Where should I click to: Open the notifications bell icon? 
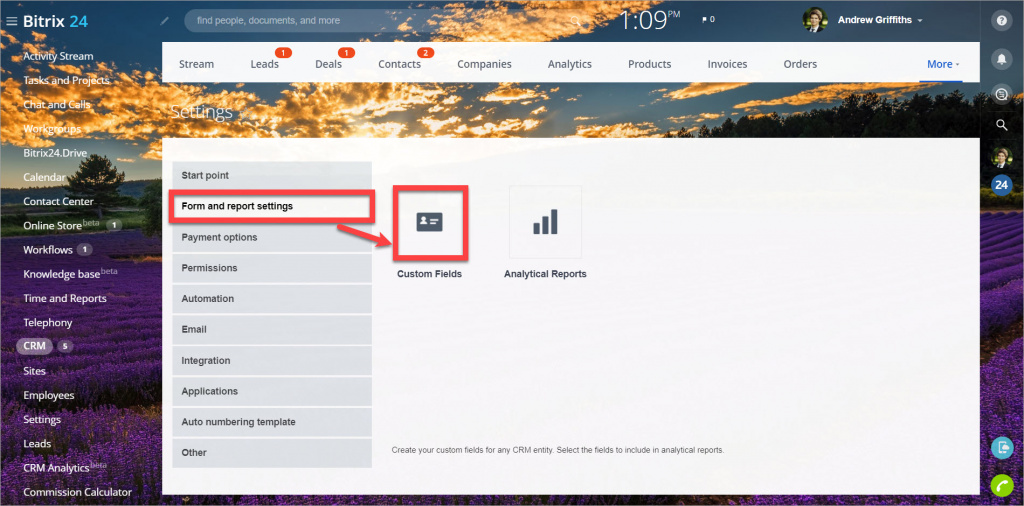(x=1001, y=59)
